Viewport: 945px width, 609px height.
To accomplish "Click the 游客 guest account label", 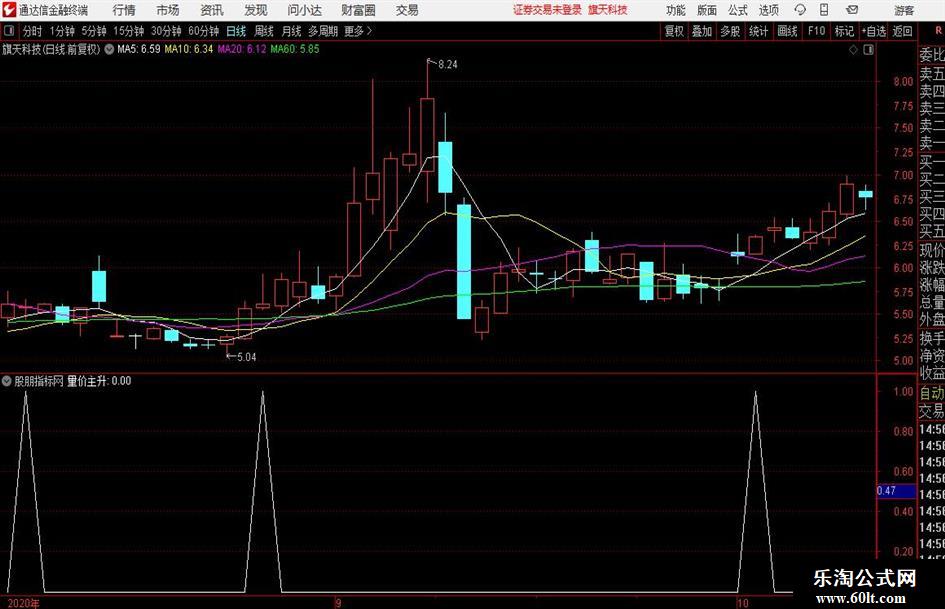I will [x=903, y=10].
